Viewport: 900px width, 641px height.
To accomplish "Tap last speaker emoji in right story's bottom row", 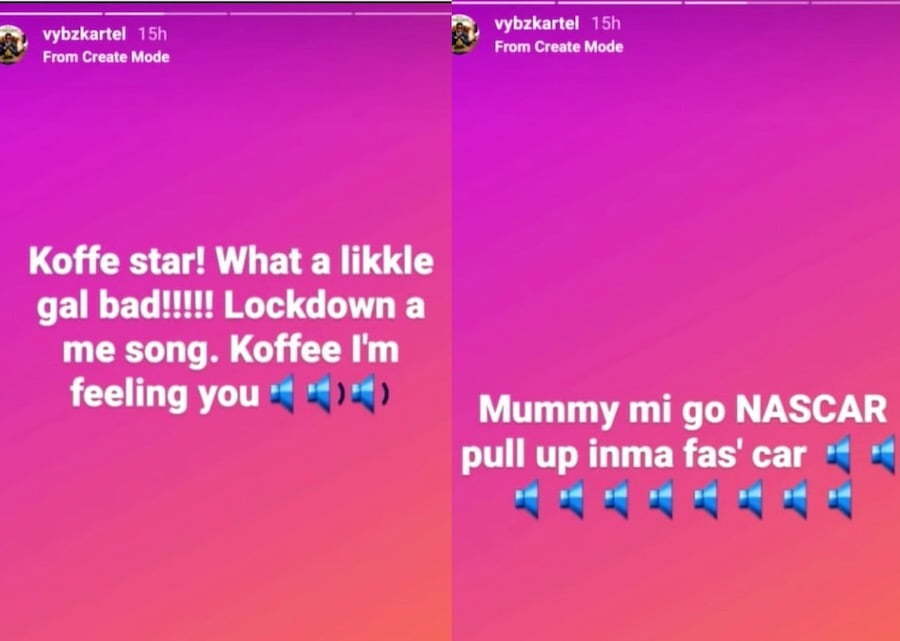I will click(840, 499).
